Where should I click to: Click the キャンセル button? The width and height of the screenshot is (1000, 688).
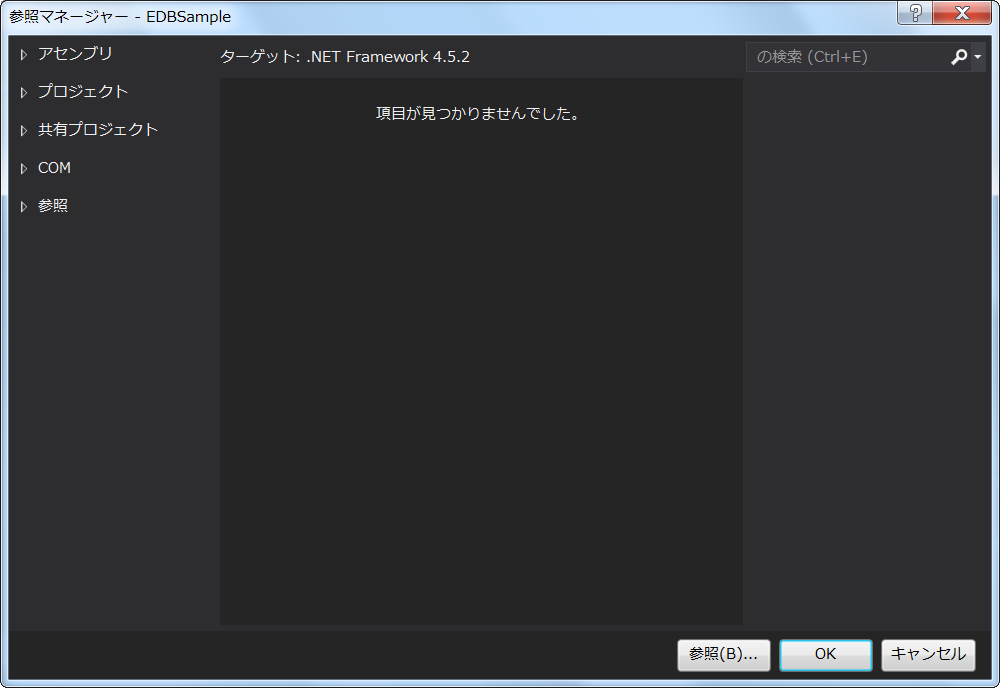[928, 654]
